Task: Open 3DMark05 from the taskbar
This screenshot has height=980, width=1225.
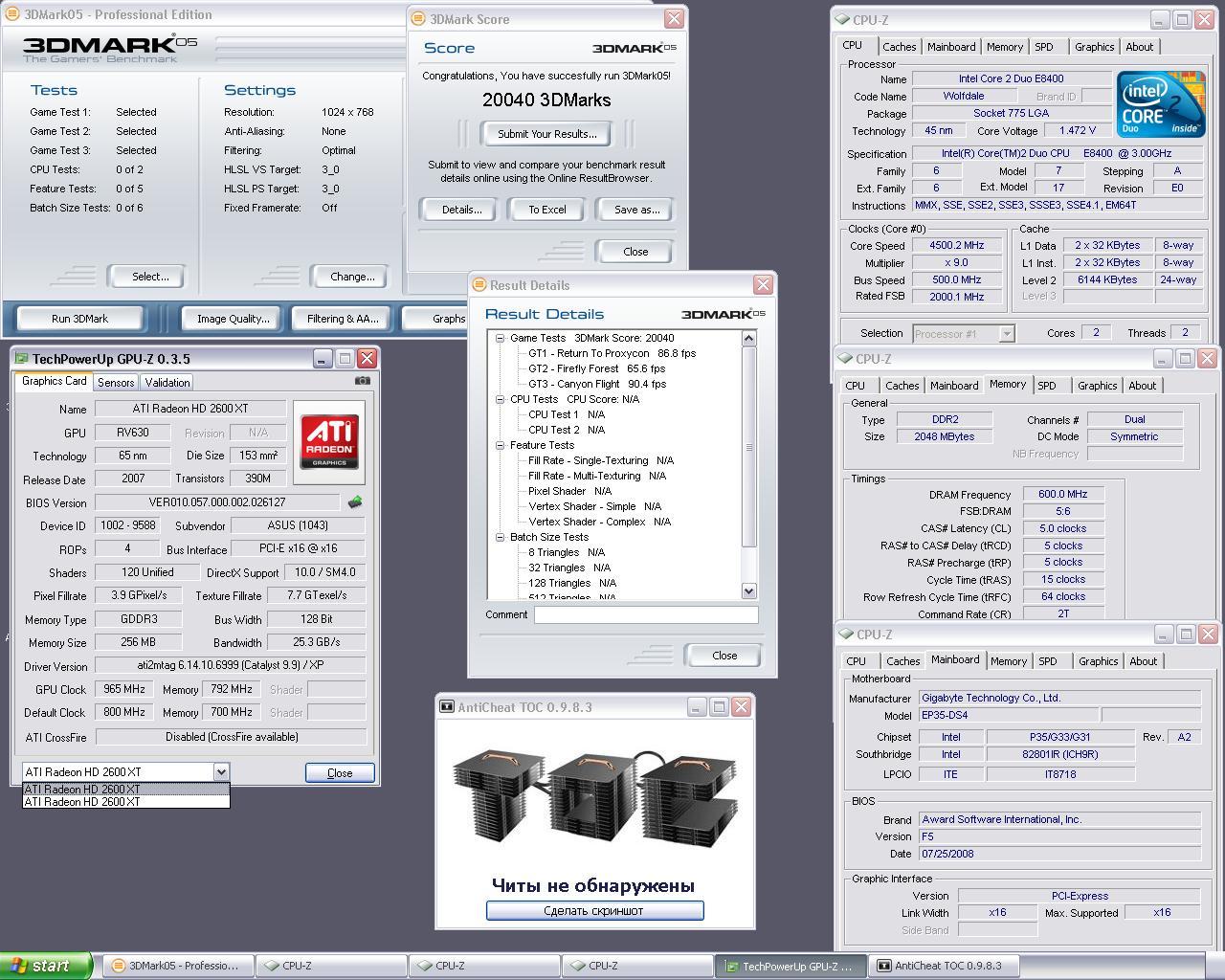Action: (178, 966)
